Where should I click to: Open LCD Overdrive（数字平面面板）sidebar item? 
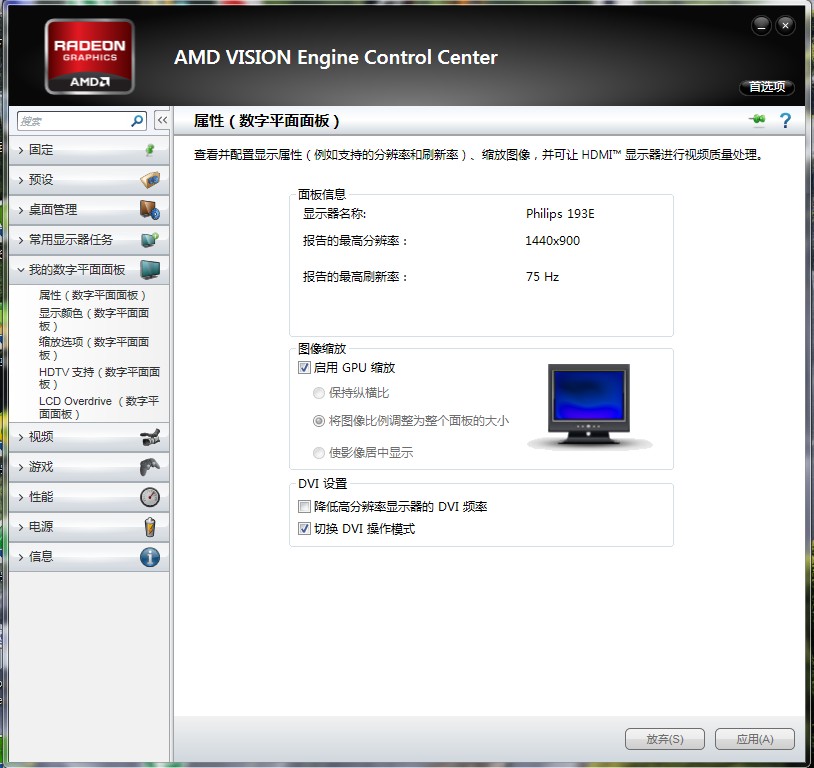pos(99,408)
